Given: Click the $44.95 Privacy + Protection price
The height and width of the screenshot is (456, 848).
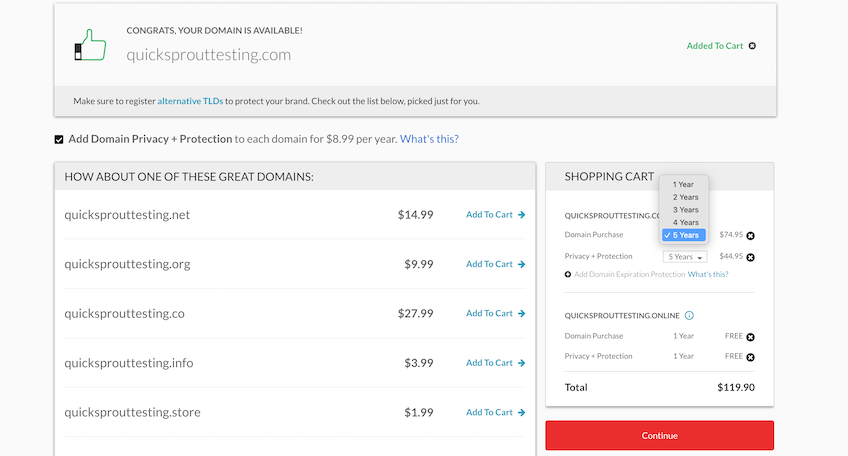Looking at the screenshot, I should 731,256.
